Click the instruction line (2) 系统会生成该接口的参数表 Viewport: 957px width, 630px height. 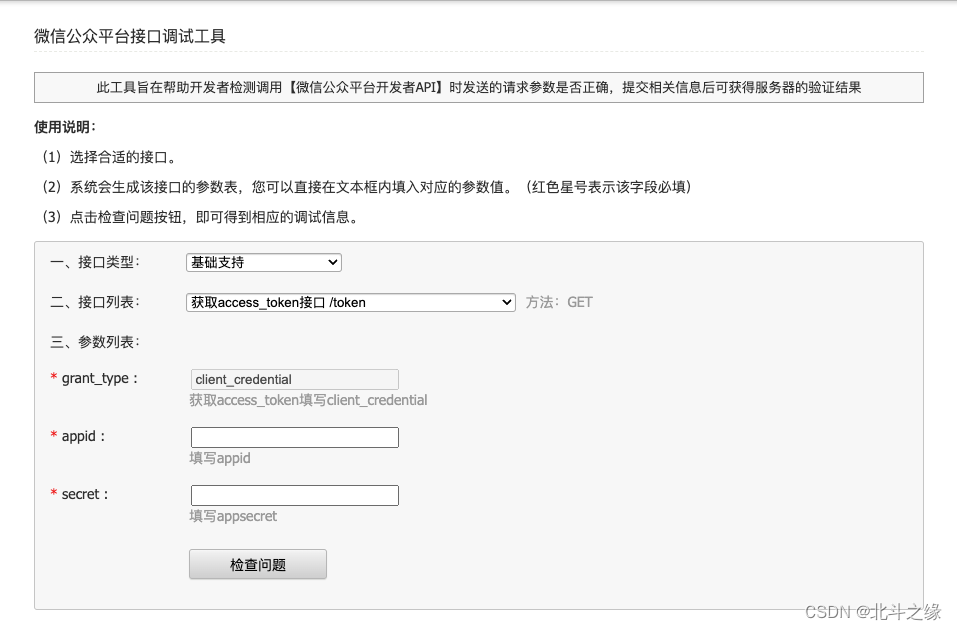pos(366,187)
